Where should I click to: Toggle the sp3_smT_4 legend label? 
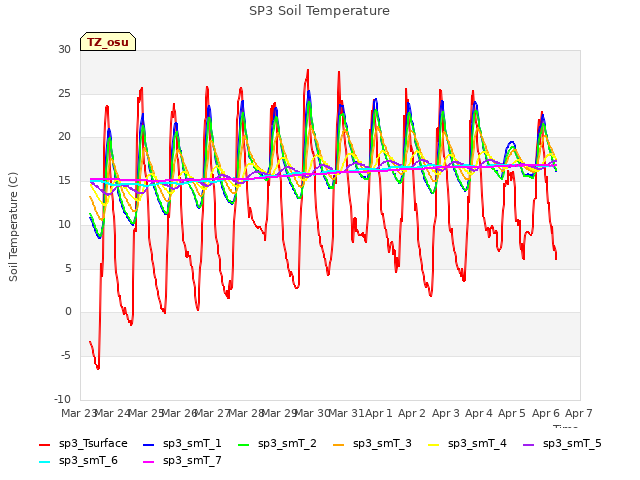477,443
